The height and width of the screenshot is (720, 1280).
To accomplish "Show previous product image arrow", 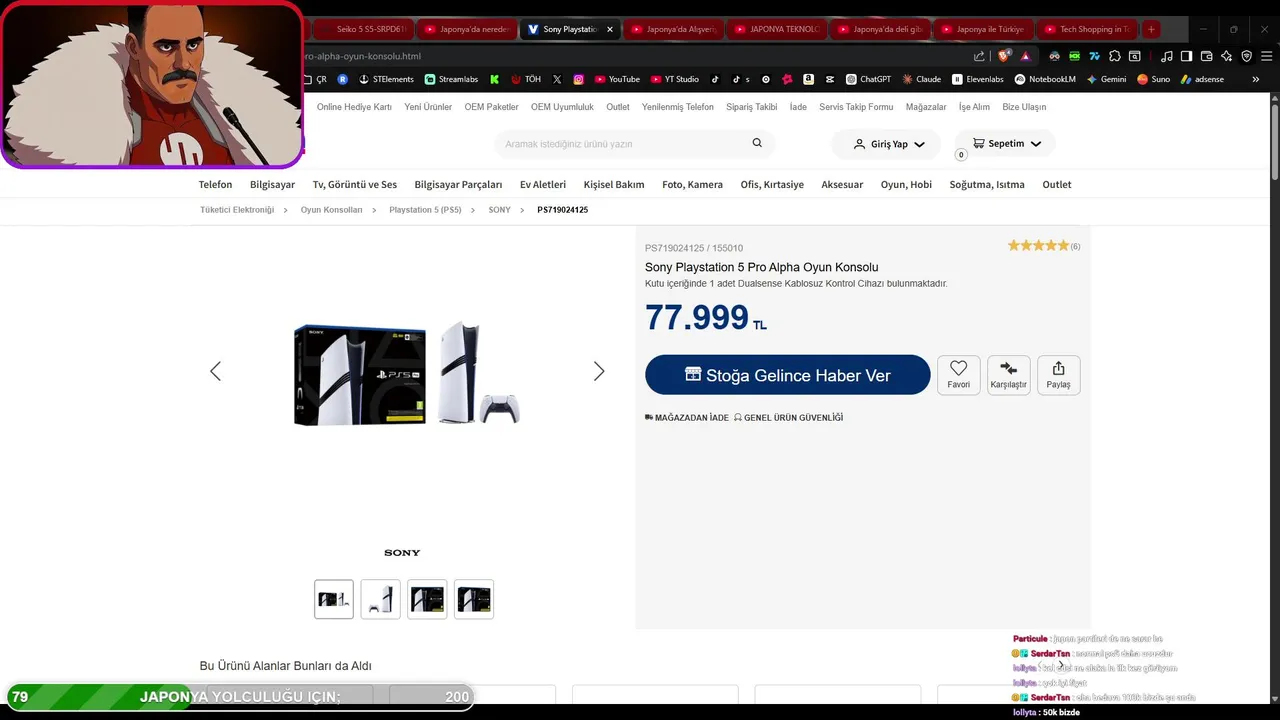I will pos(215,371).
